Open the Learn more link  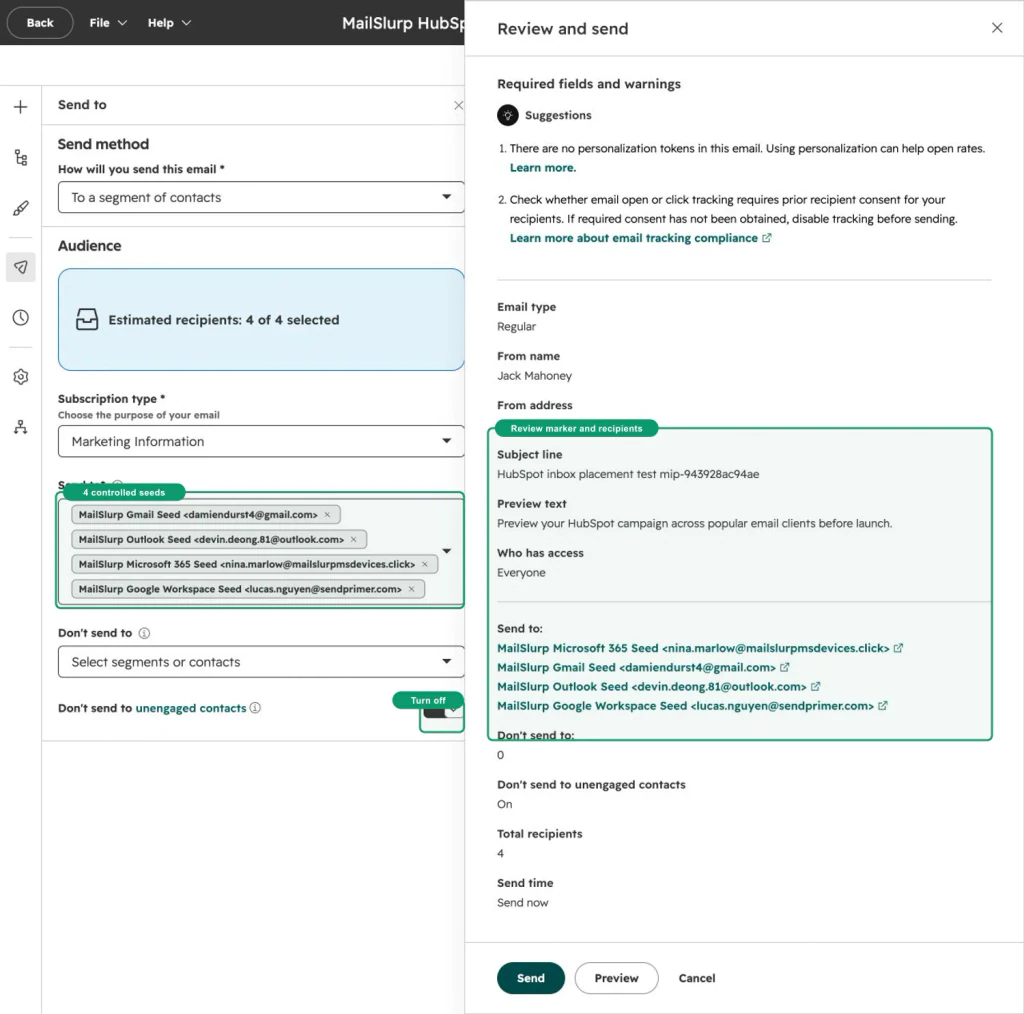[543, 168]
